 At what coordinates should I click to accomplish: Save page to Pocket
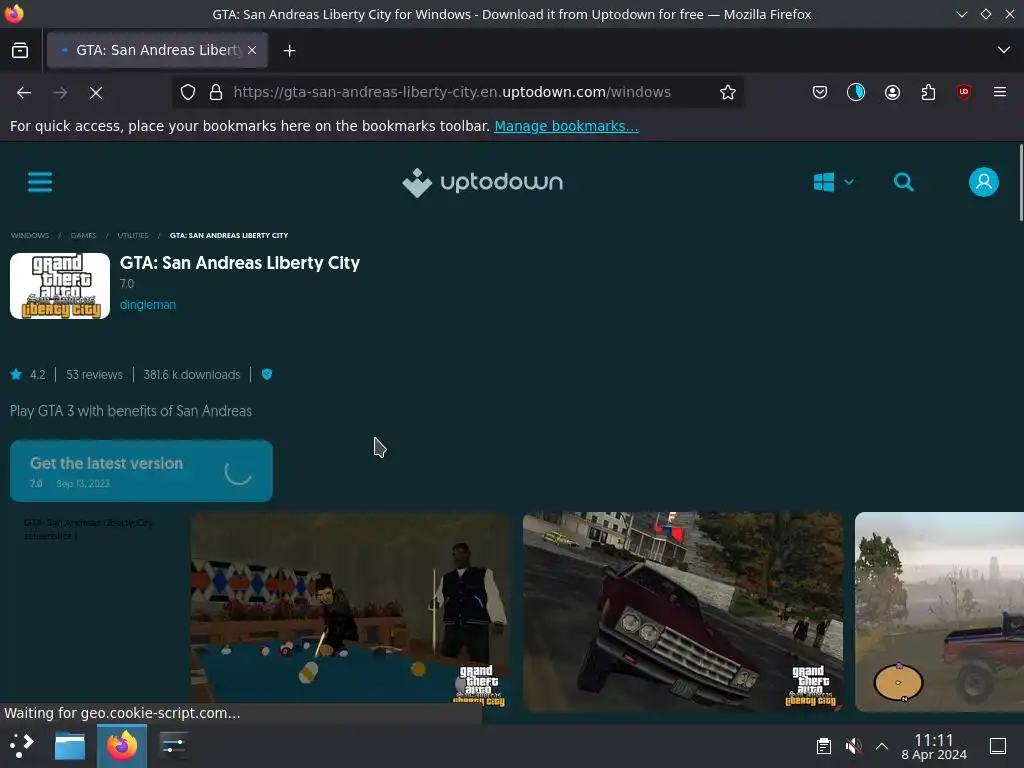click(x=820, y=93)
